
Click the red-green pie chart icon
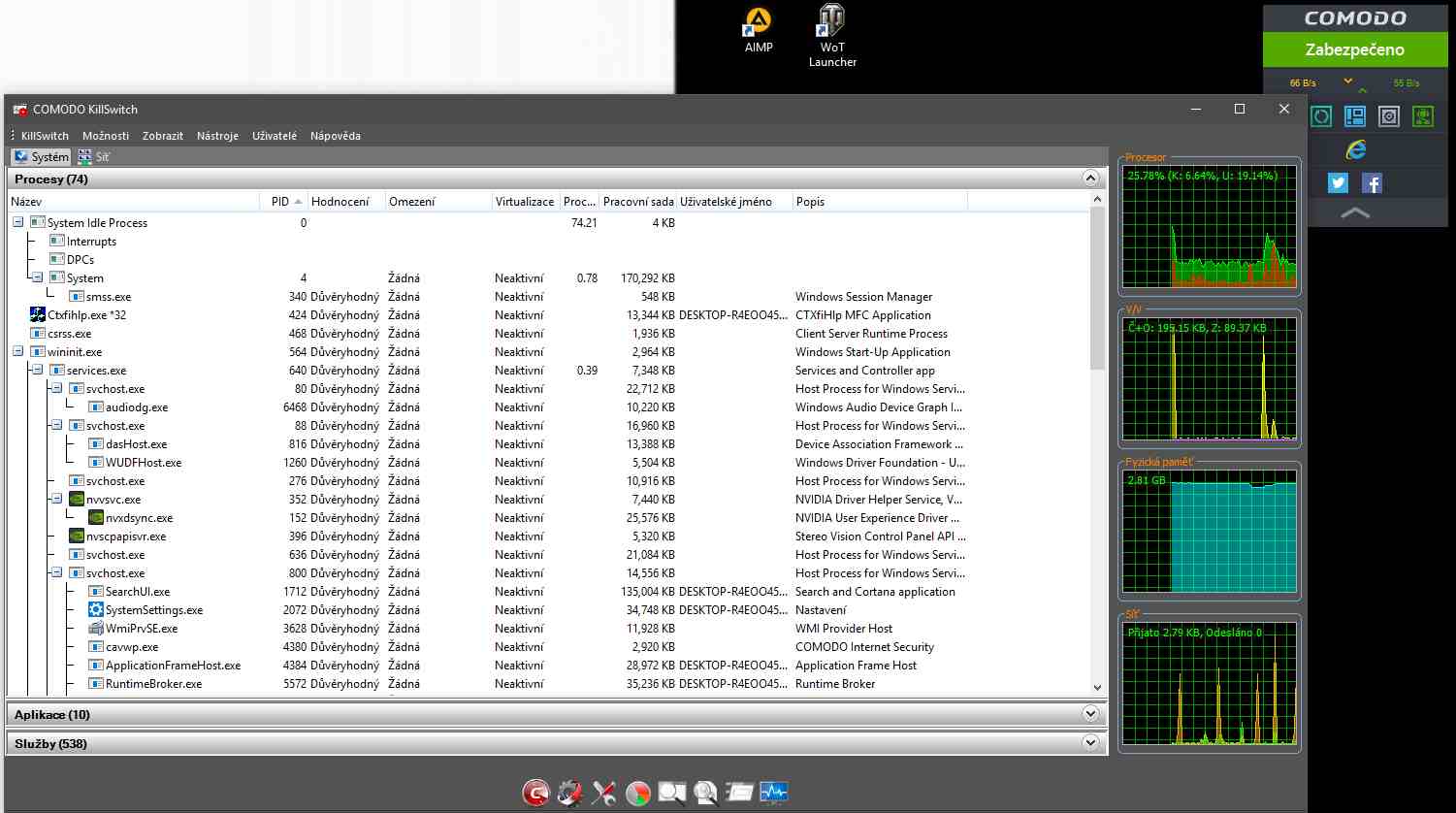(x=637, y=793)
